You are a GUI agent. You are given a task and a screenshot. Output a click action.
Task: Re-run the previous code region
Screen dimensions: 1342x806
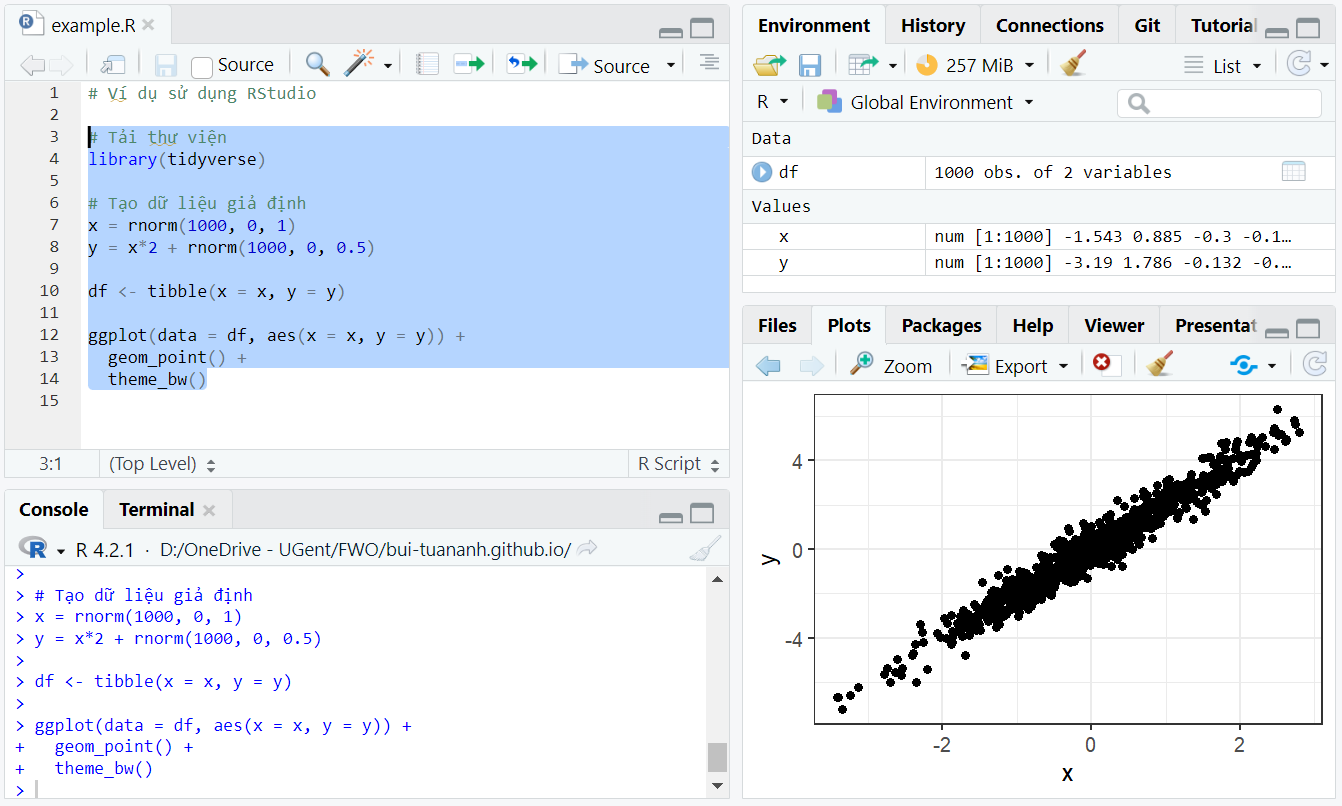click(x=521, y=65)
